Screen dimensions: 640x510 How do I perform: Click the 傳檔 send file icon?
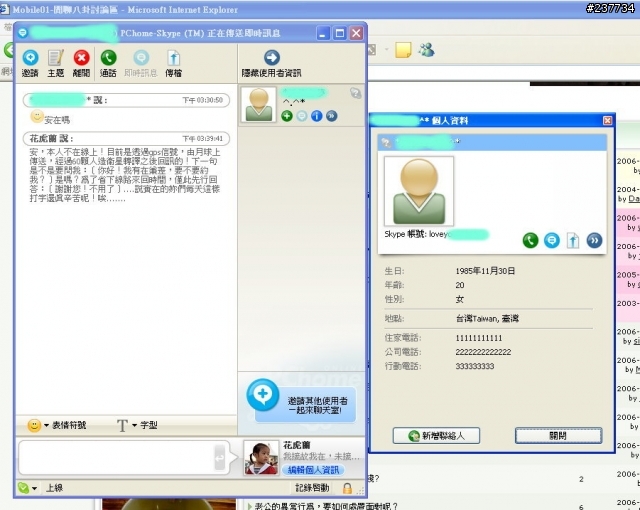click(x=173, y=58)
